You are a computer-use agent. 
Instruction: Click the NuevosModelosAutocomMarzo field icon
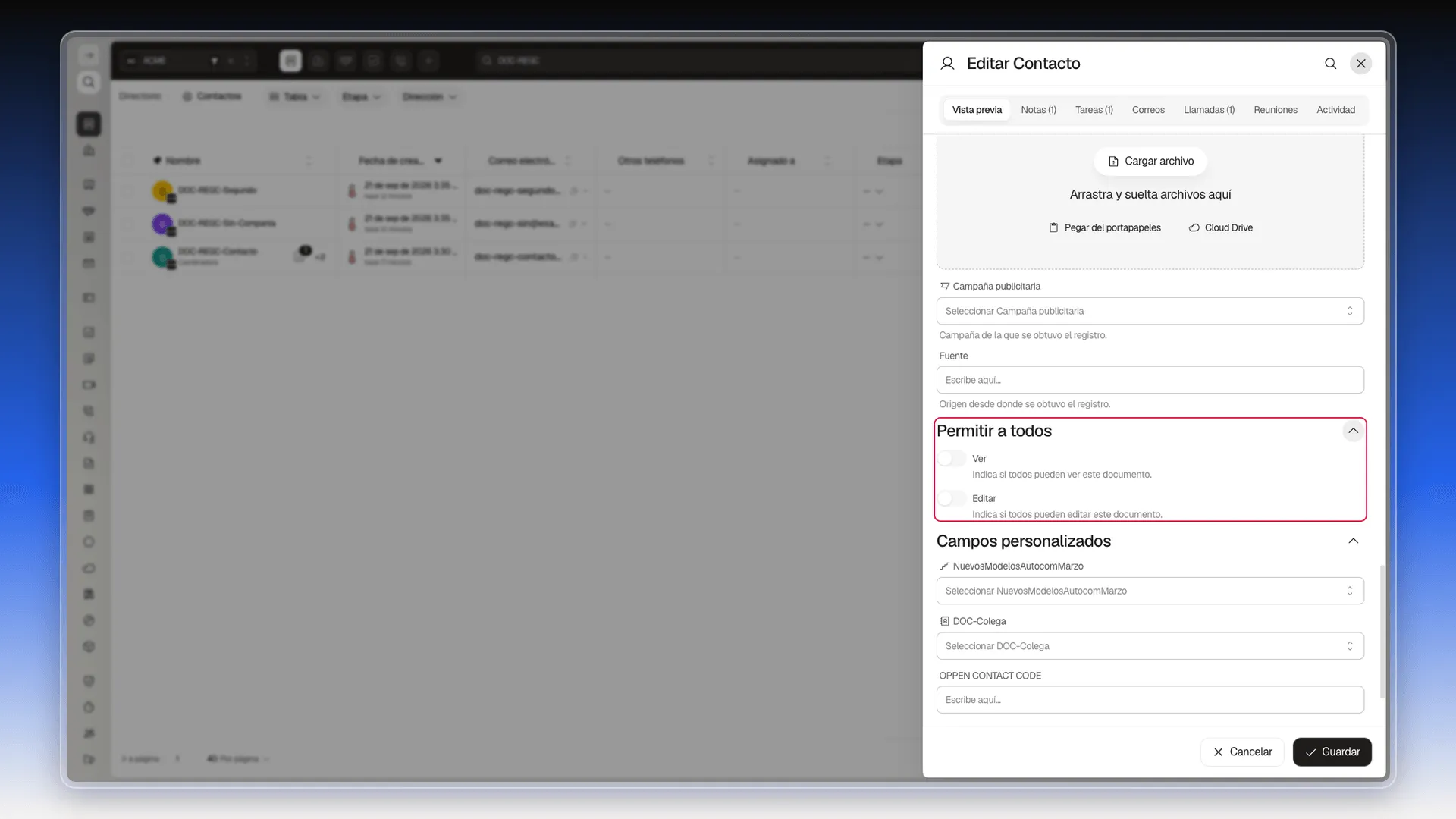click(944, 566)
